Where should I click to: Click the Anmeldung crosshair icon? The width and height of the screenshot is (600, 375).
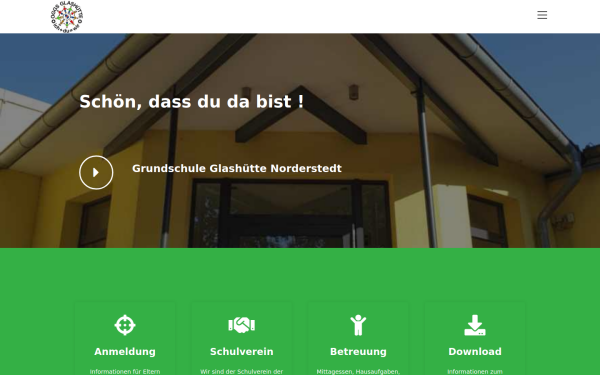tap(125, 325)
